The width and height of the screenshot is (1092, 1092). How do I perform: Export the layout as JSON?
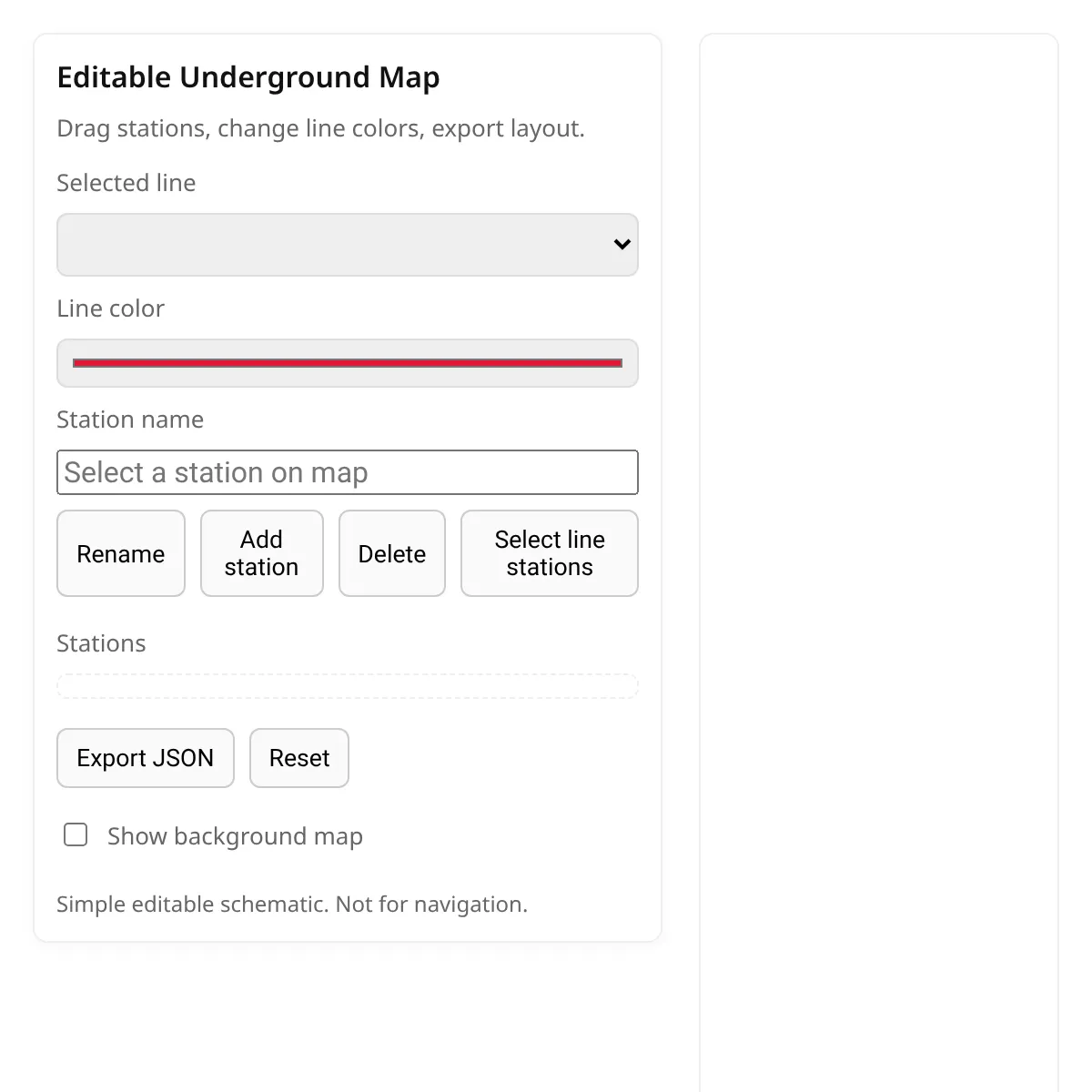click(146, 758)
